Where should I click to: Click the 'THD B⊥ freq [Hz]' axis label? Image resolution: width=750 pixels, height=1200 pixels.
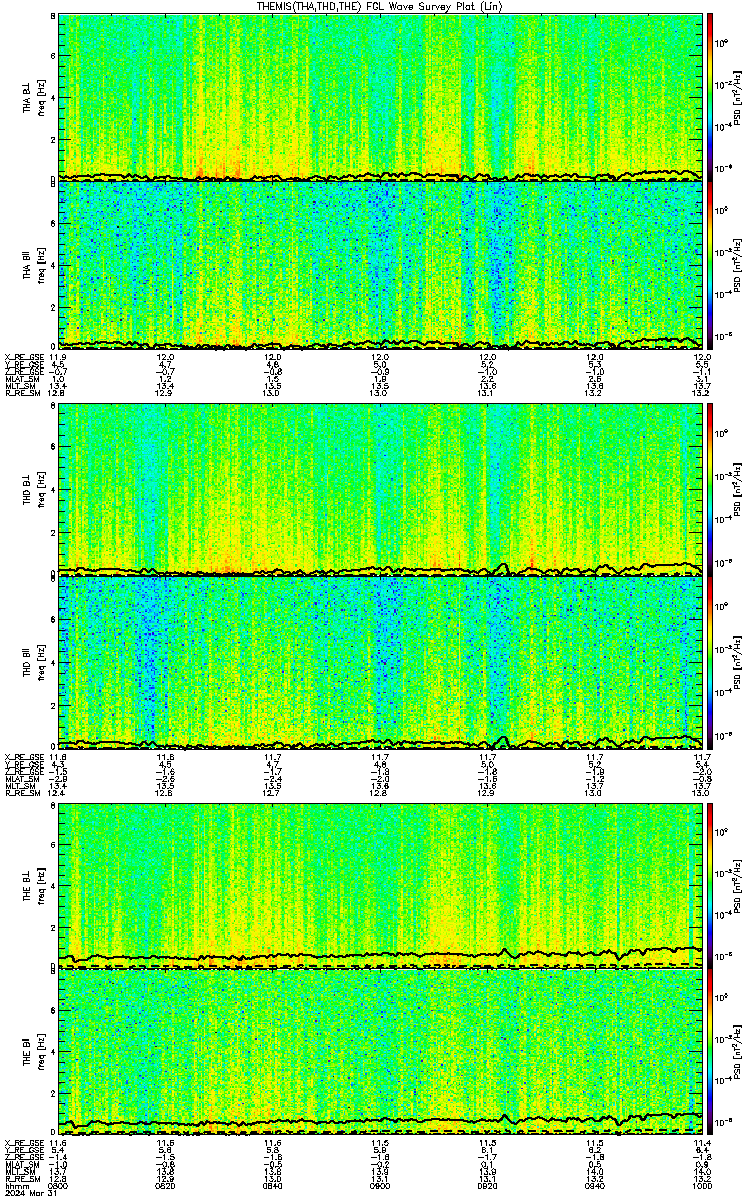[x=32, y=489]
